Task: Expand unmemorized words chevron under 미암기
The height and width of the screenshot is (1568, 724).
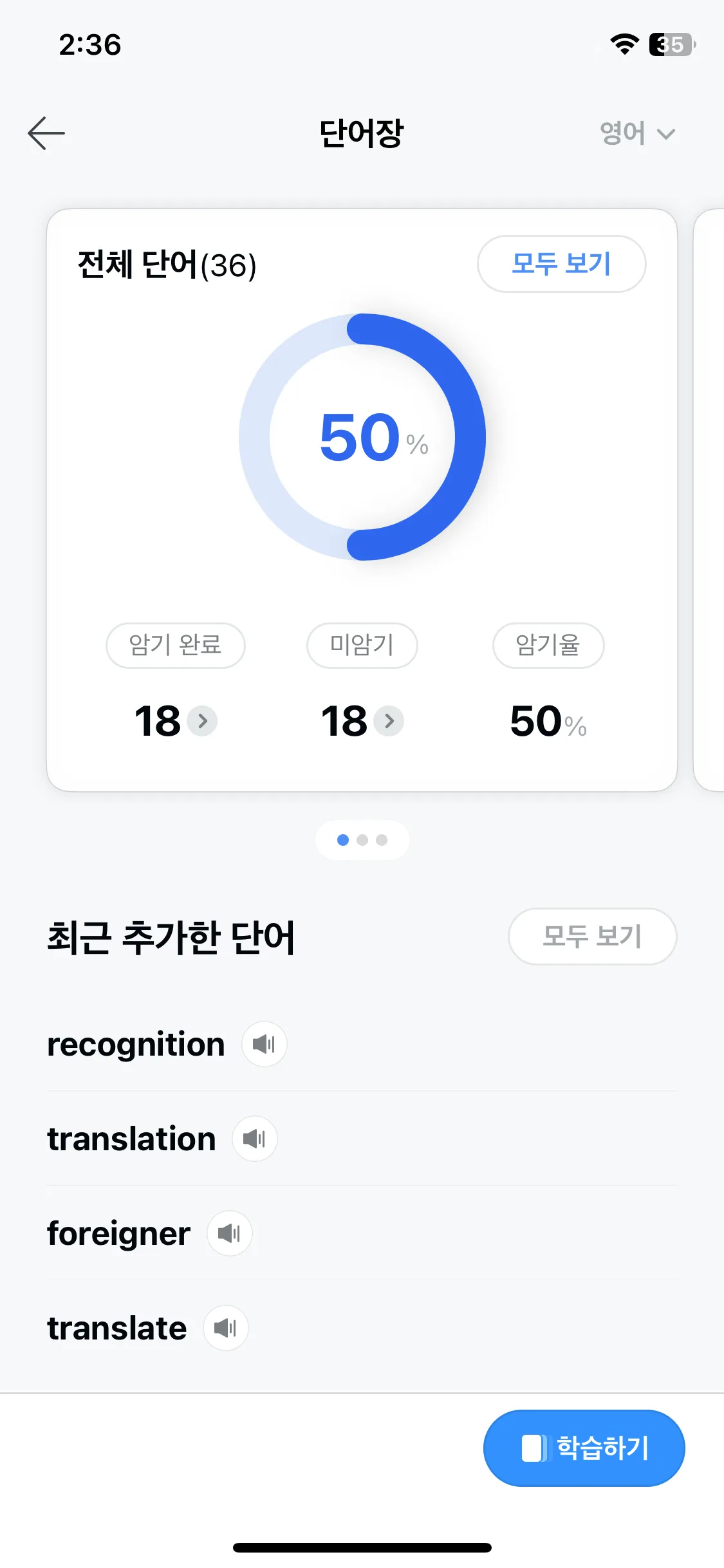Action: (389, 721)
